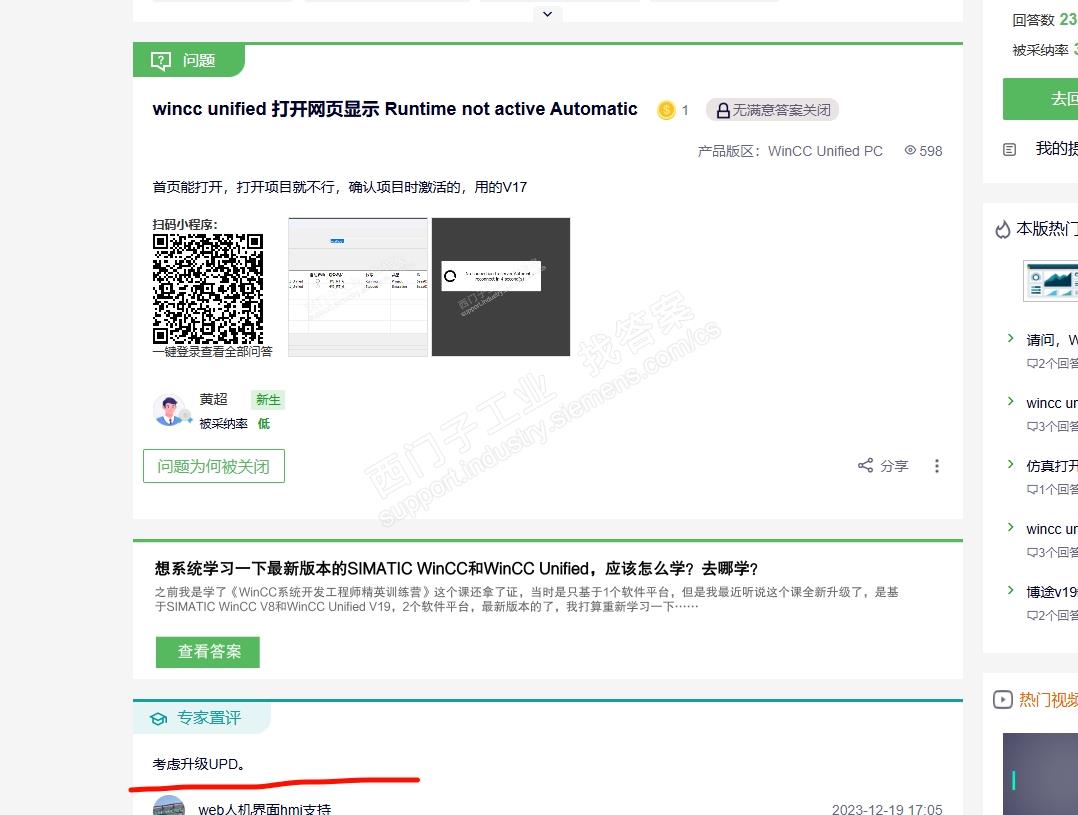This screenshot has height=815, width=1078.
Task: Click the play icon beside 热门视频
Action: [x=1002, y=700]
